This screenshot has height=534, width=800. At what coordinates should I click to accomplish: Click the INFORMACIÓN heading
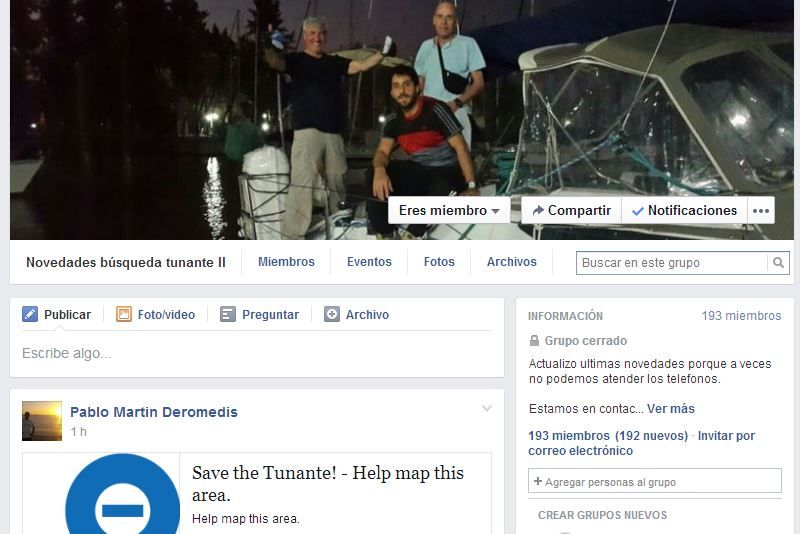565,316
